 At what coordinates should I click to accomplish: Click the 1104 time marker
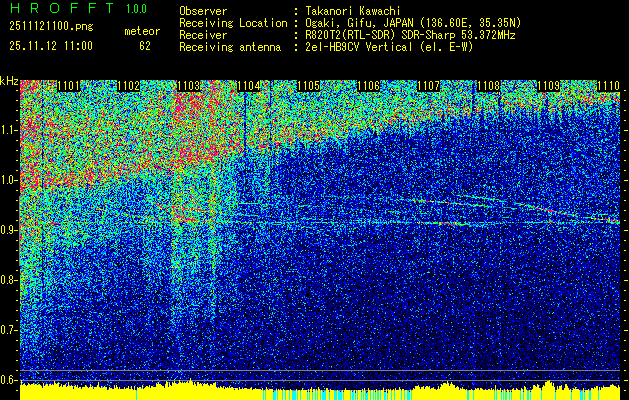point(249,86)
